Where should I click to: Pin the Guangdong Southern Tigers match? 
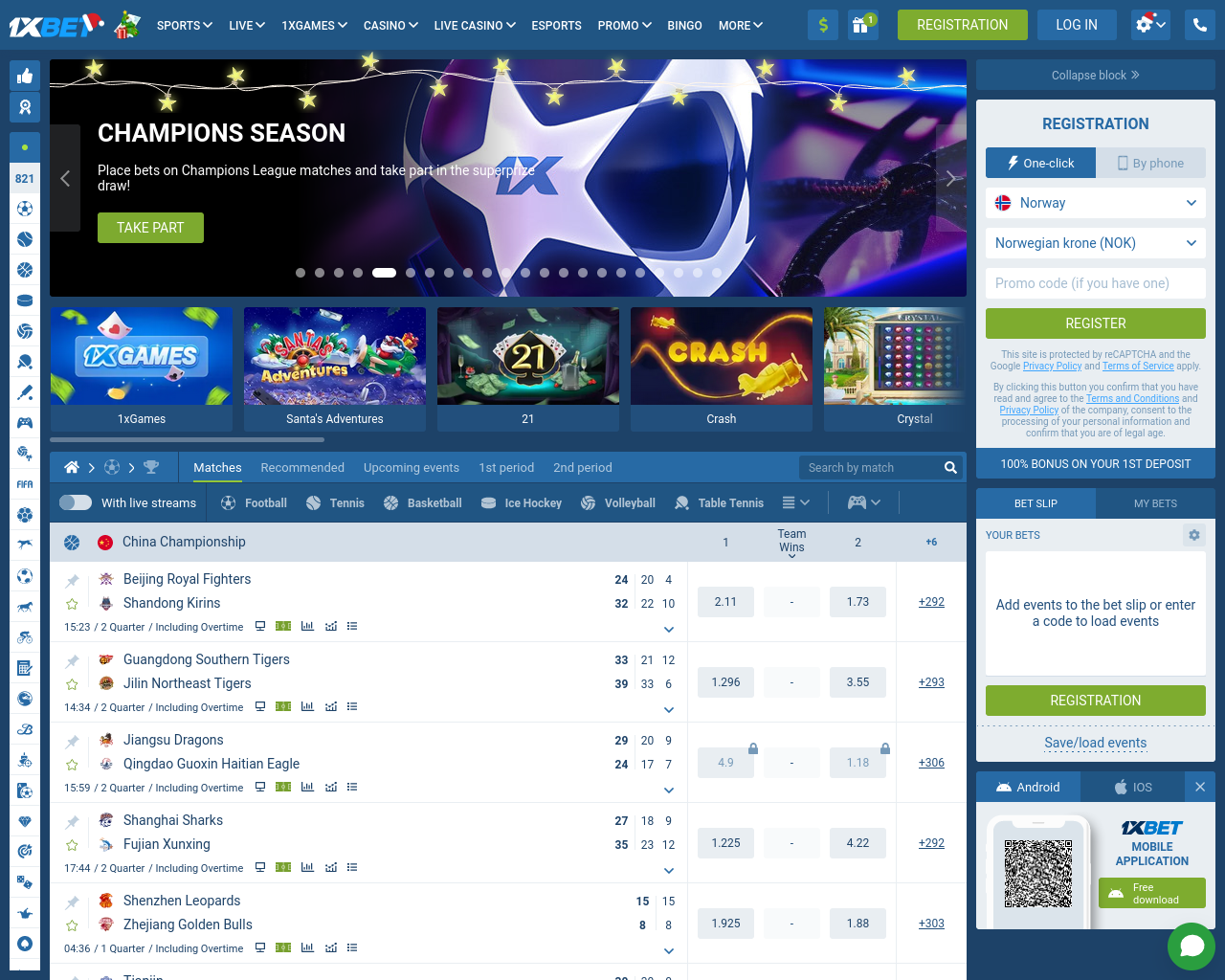(x=72, y=661)
